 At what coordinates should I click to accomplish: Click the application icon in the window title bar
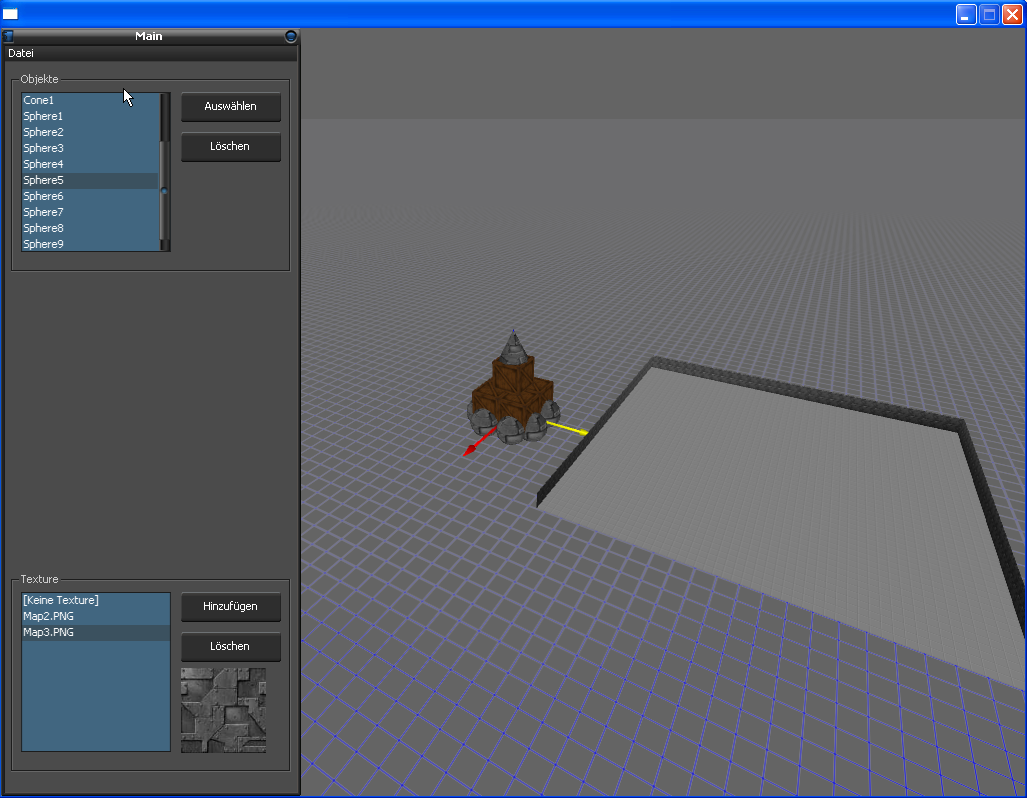(10, 14)
